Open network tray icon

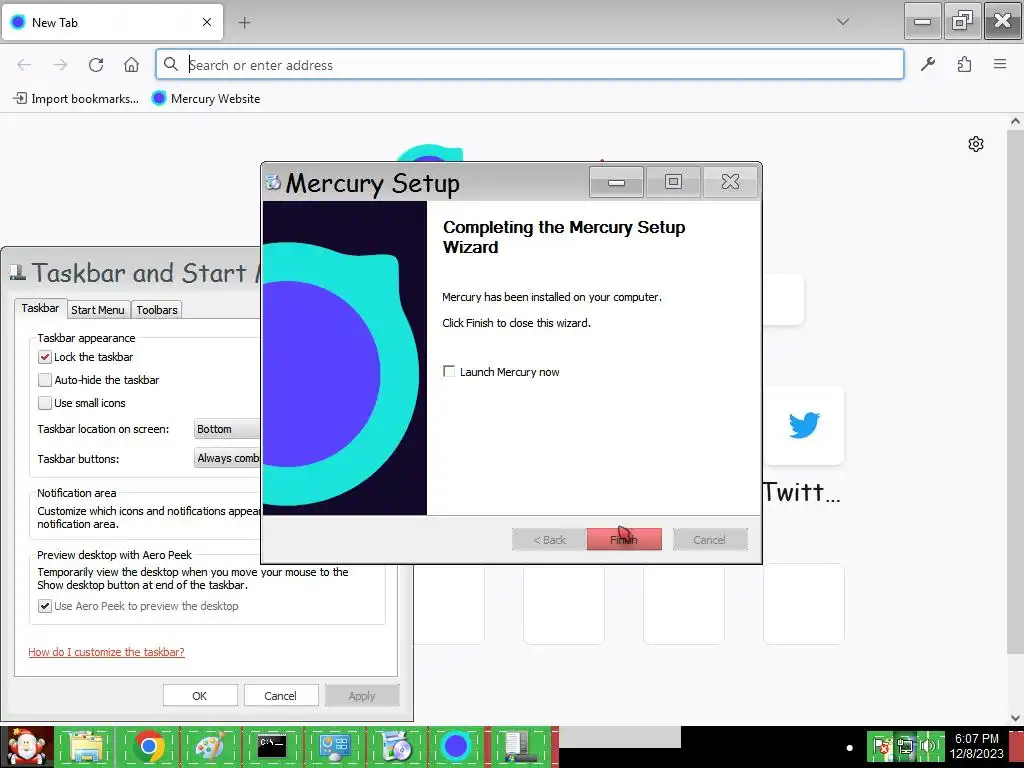[905, 746]
